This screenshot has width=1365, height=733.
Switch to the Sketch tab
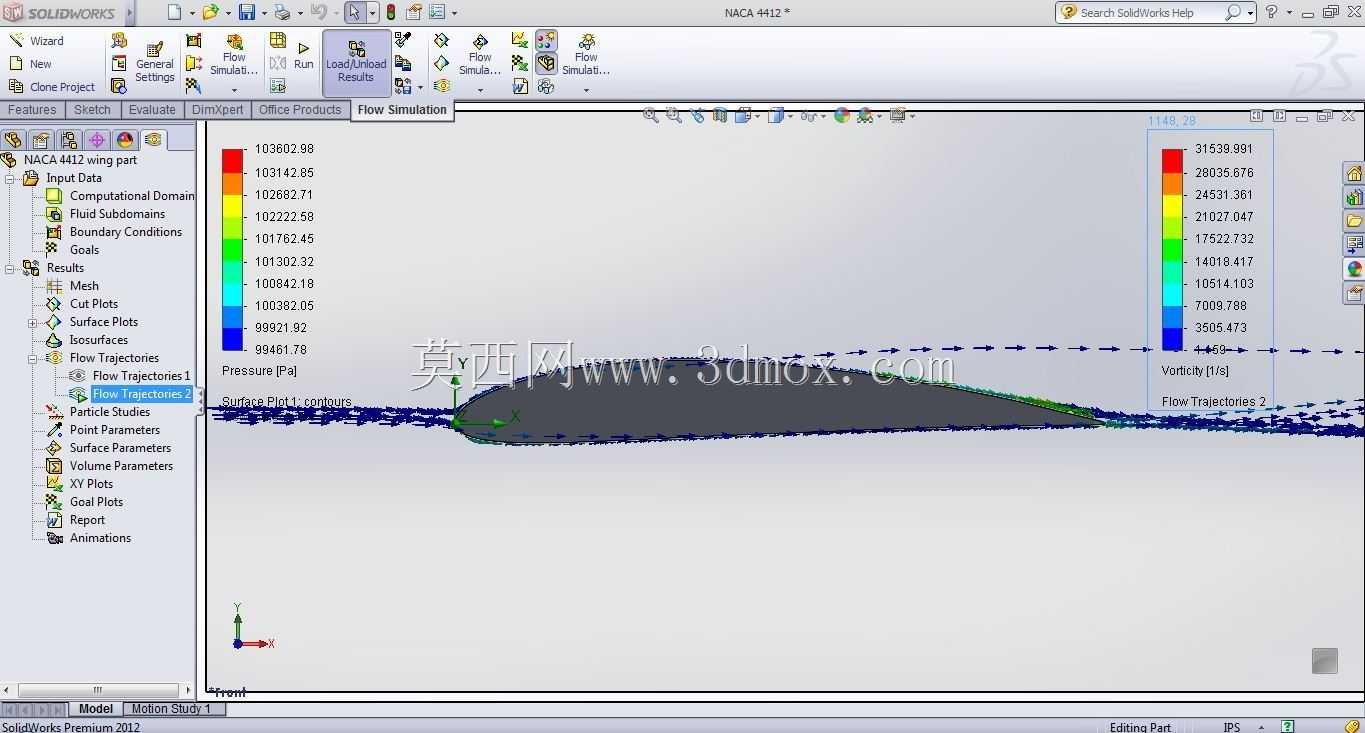pyautogui.click(x=92, y=110)
